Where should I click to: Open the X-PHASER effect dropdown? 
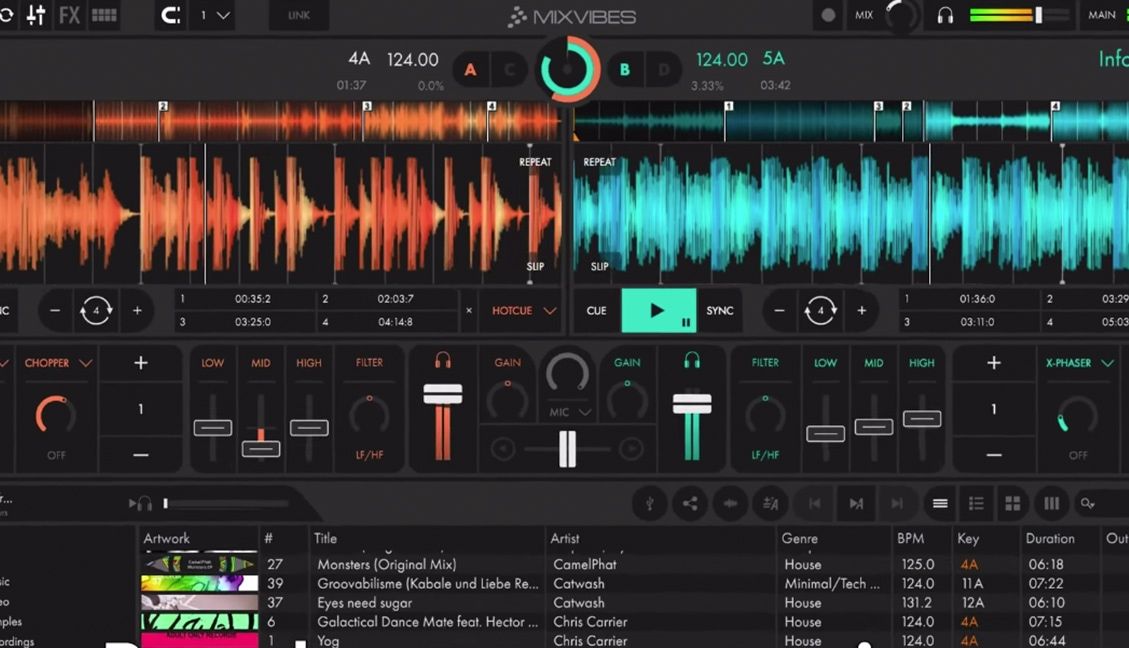pyautogui.click(x=1079, y=363)
